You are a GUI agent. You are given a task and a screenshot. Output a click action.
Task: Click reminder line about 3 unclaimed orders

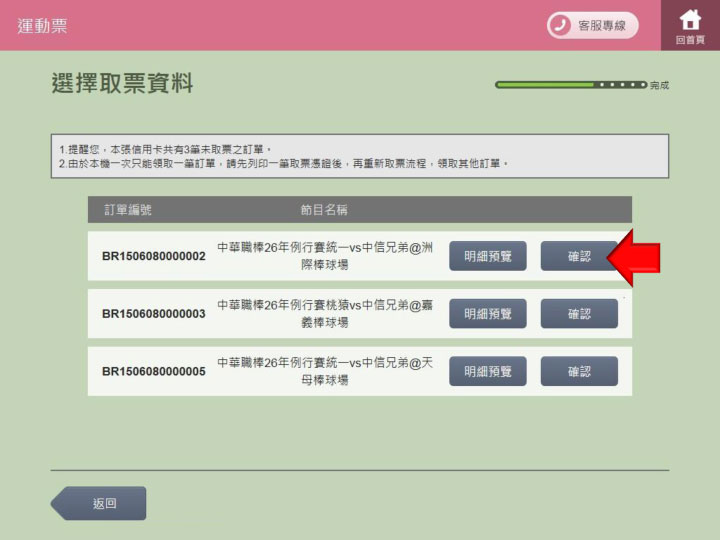[x=165, y=149]
